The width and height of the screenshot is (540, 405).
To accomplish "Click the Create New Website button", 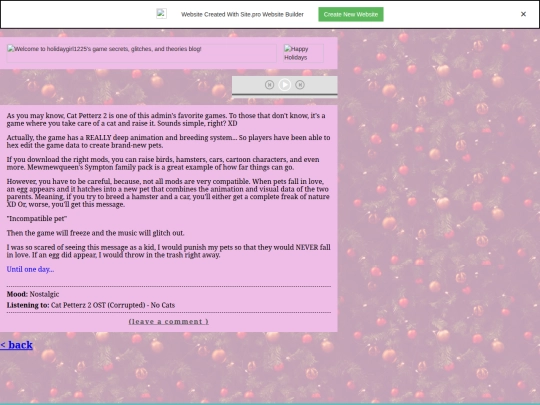I will coord(351,14).
